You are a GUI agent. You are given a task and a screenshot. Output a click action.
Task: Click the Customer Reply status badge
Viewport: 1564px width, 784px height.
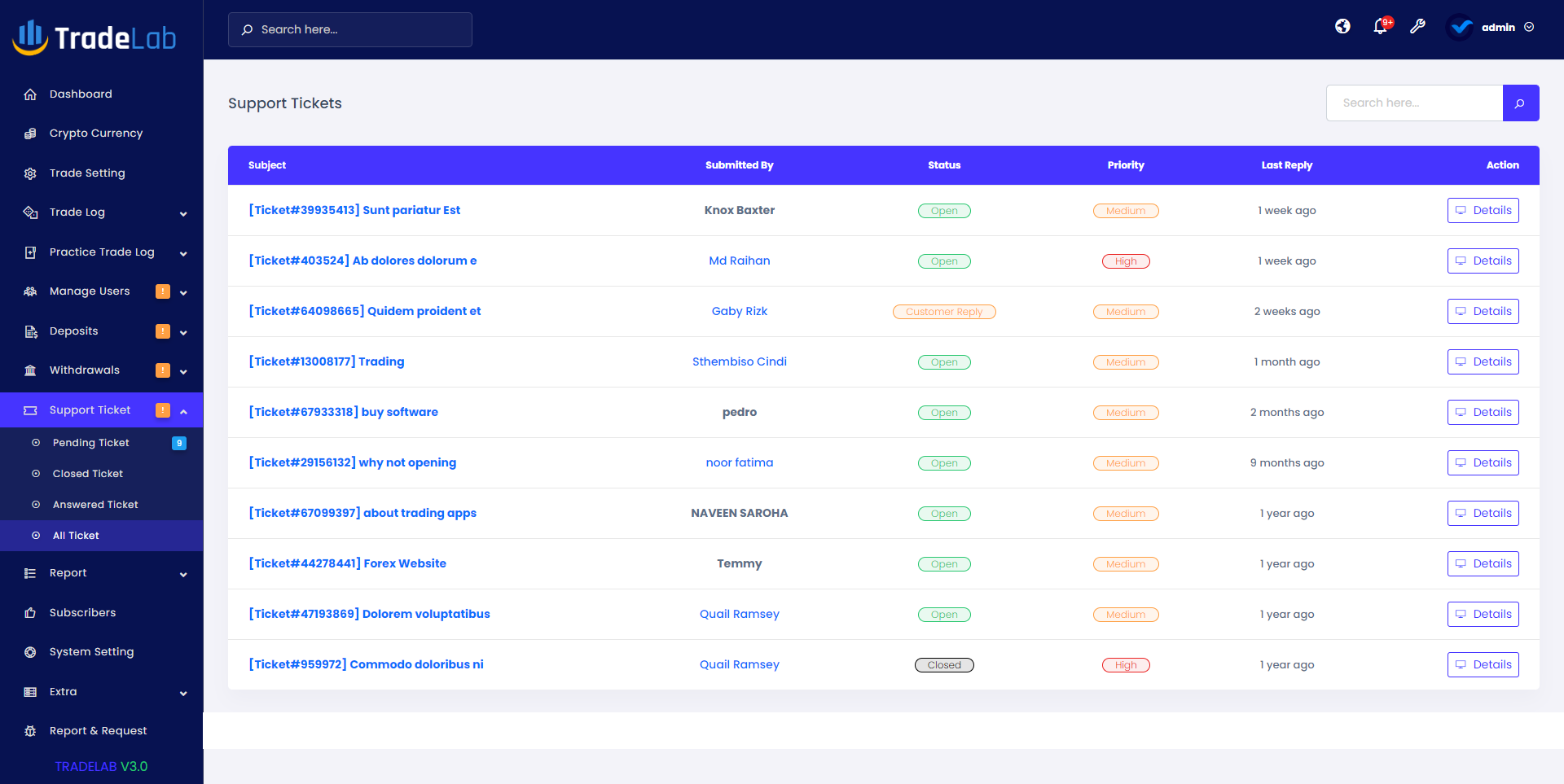coord(944,311)
